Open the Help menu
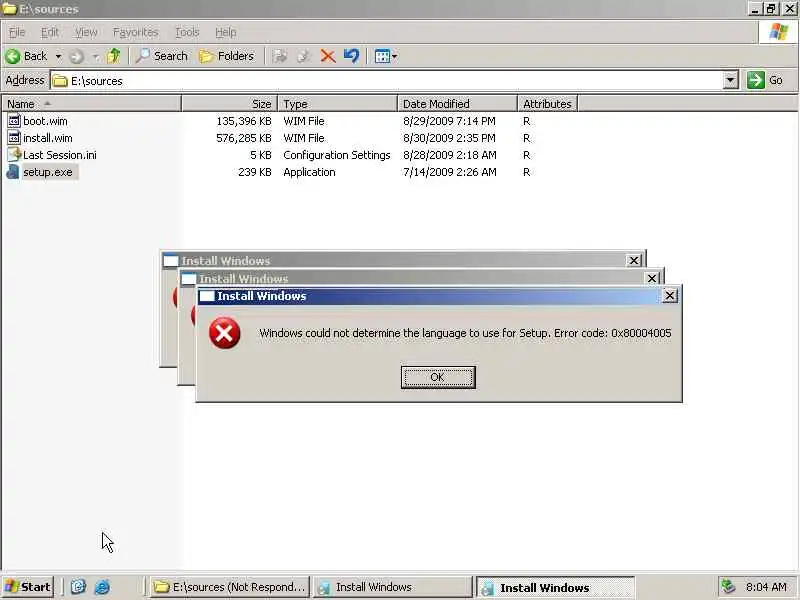 226,32
